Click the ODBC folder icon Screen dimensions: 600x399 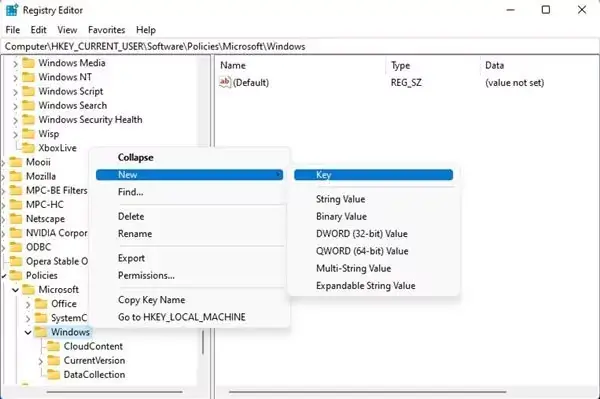click(16, 247)
